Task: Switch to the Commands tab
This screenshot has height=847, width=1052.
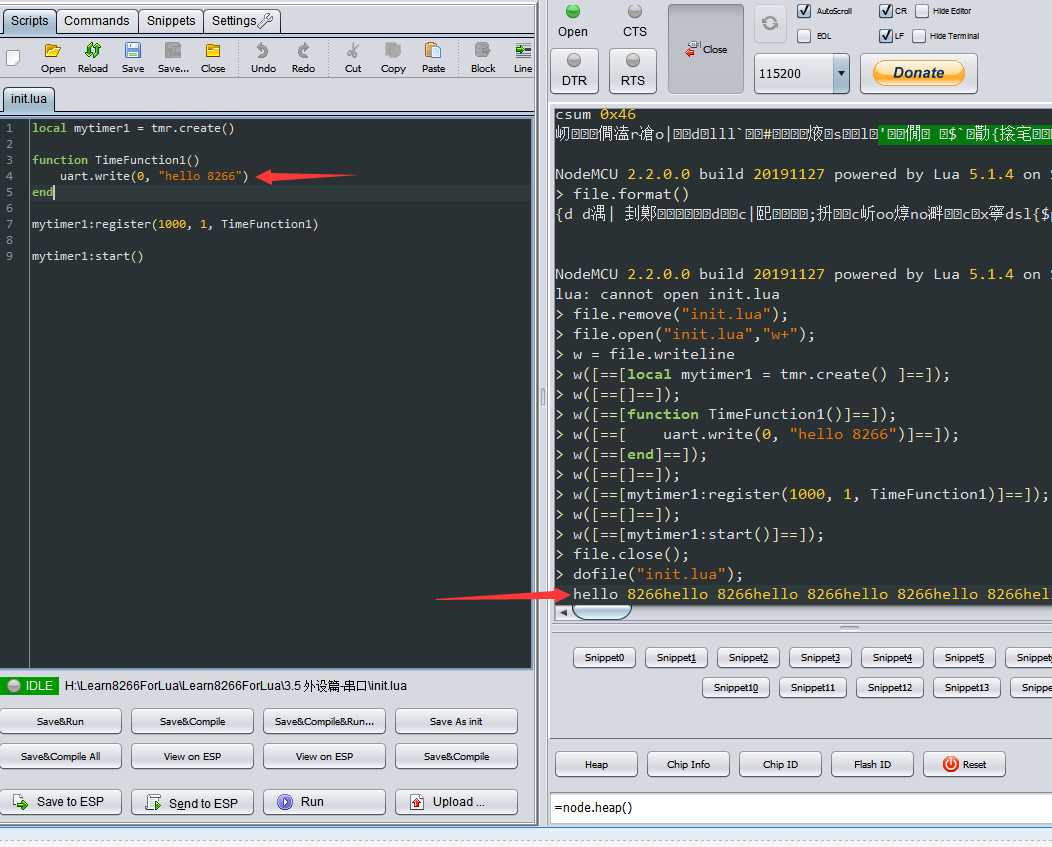Action: pyautogui.click(x=97, y=21)
